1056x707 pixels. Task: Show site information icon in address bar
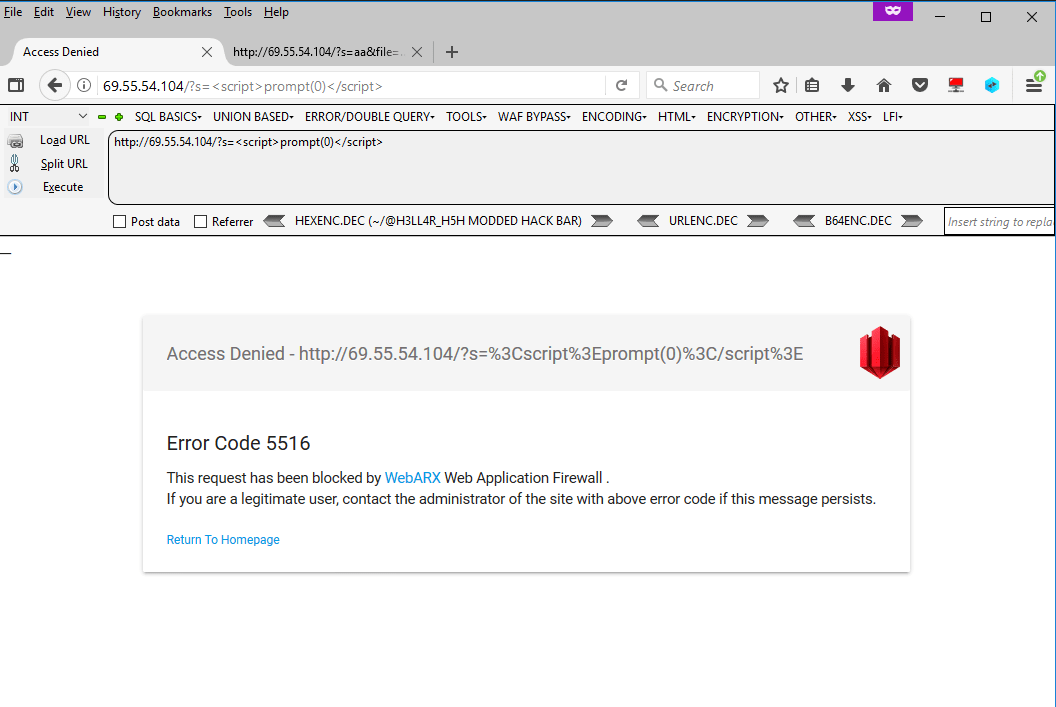pyautogui.click(x=84, y=86)
